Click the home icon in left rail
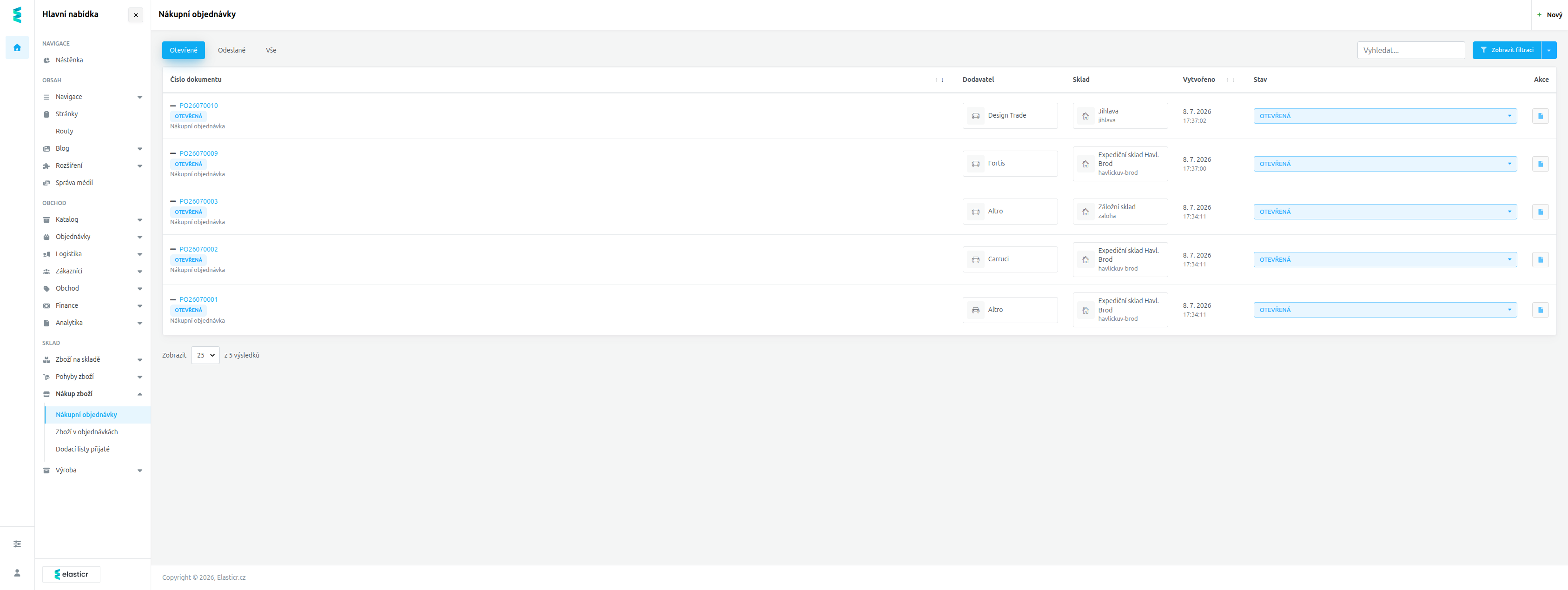This screenshot has width=1568, height=590. click(17, 47)
